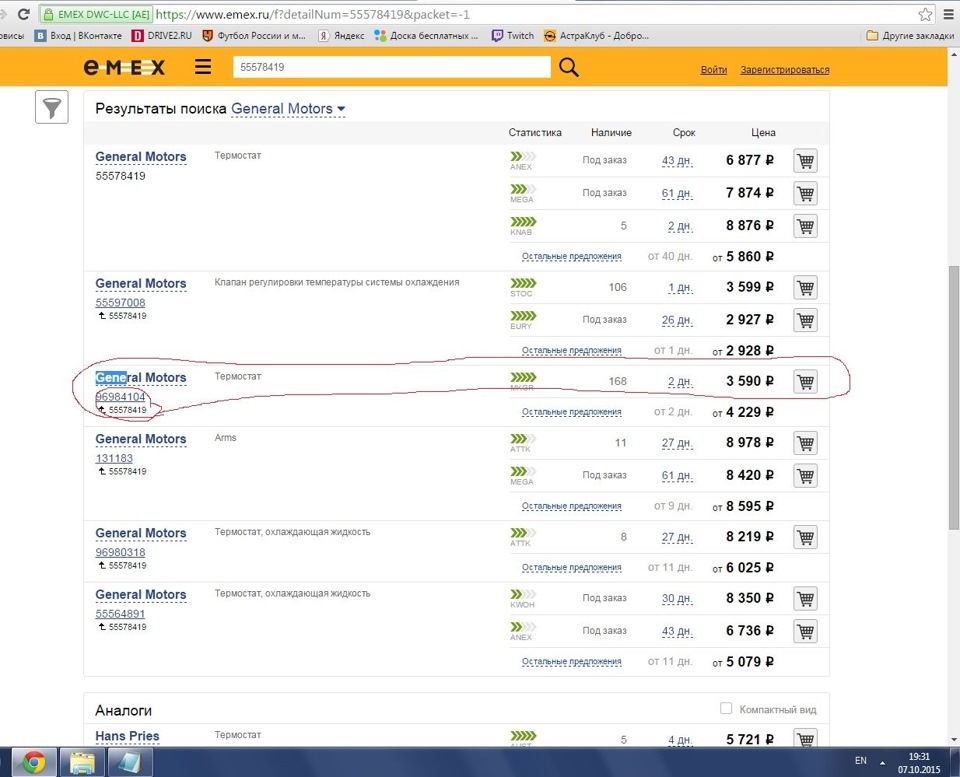Show Остальные предложения from 5 079 ₽
The image size is (960, 777).
click(571, 662)
